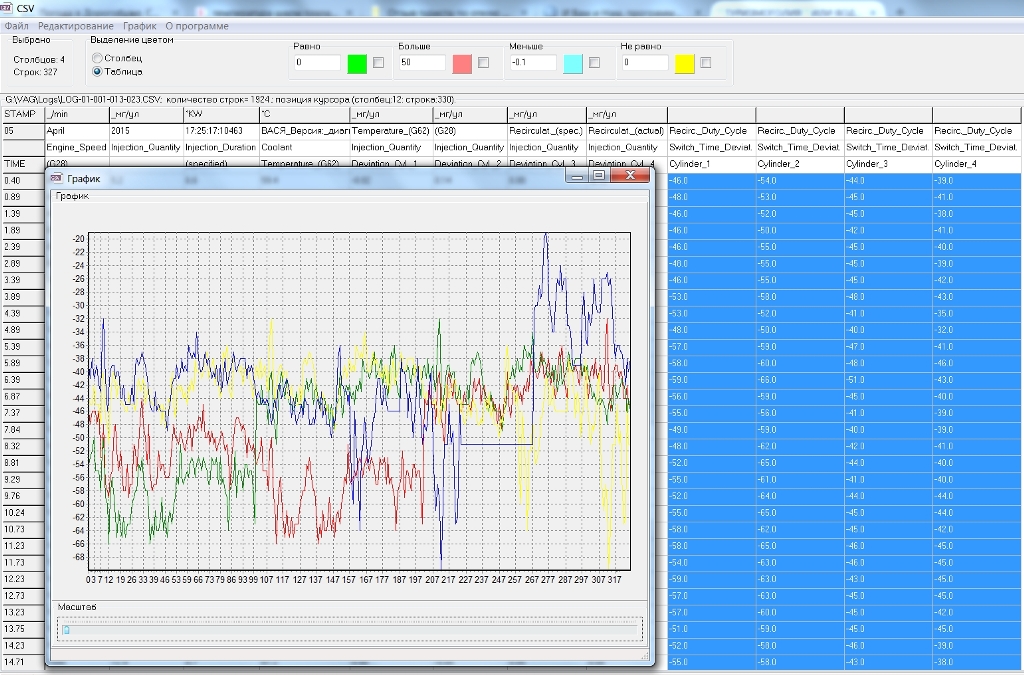Image resolution: width=1024 pixels, height=675 pixels.
Task: Click the Меньше value field showing -0.1
Action: pyautogui.click(x=533, y=63)
